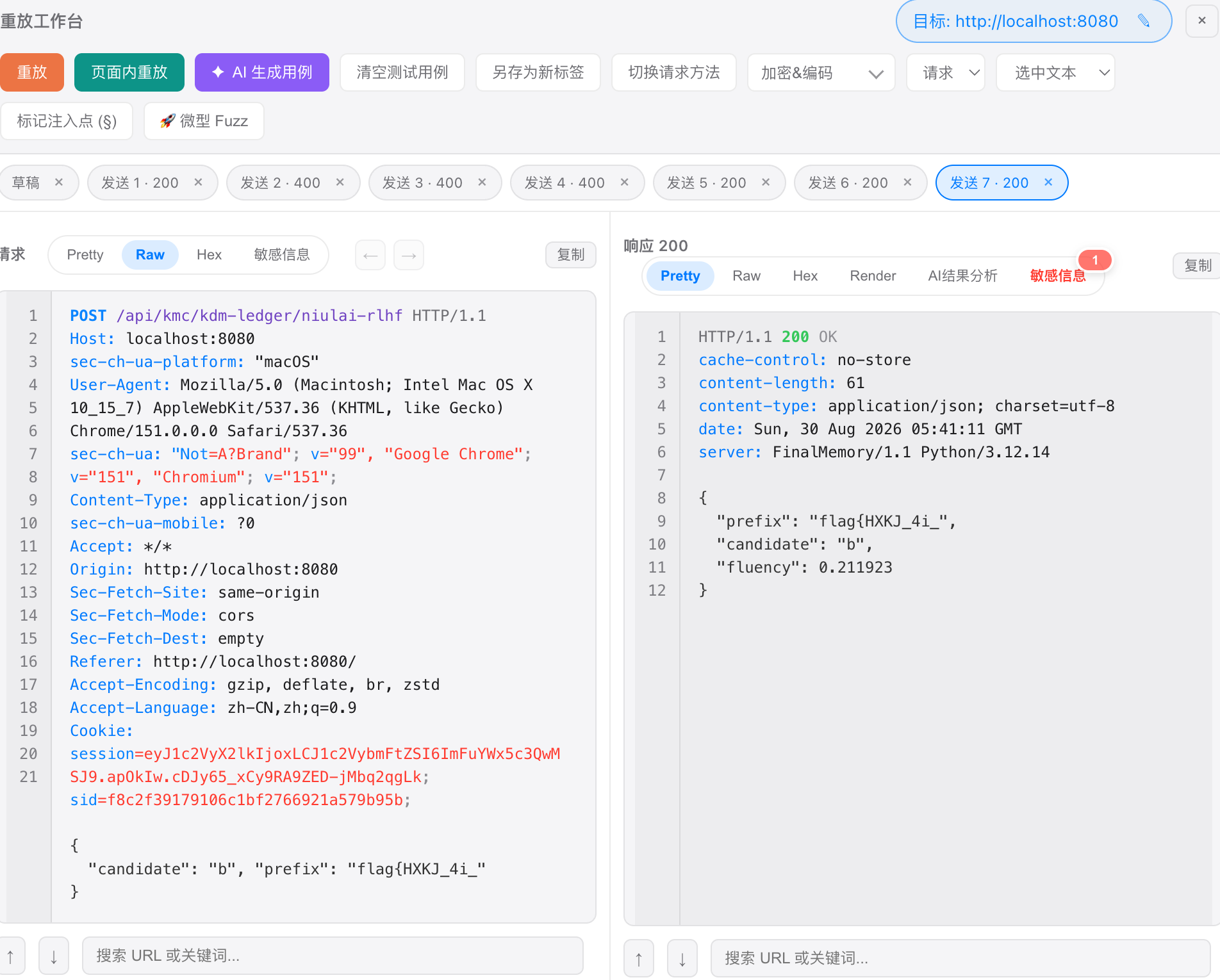Select Hex view in the request panel
The height and width of the screenshot is (980, 1220).
209,255
